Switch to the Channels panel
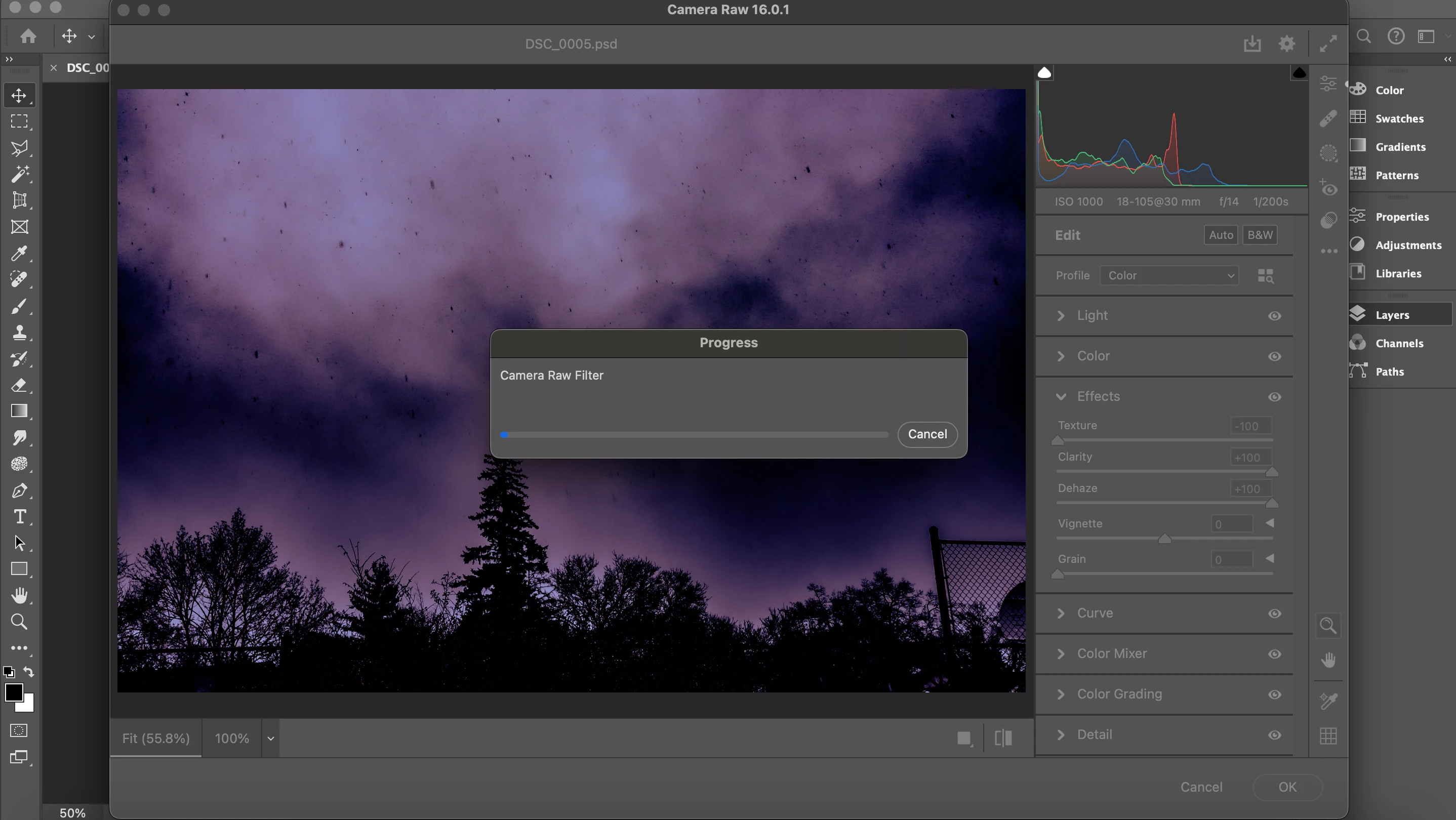Screen dimensions: 1456x820 pyautogui.click(x=1398, y=343)
